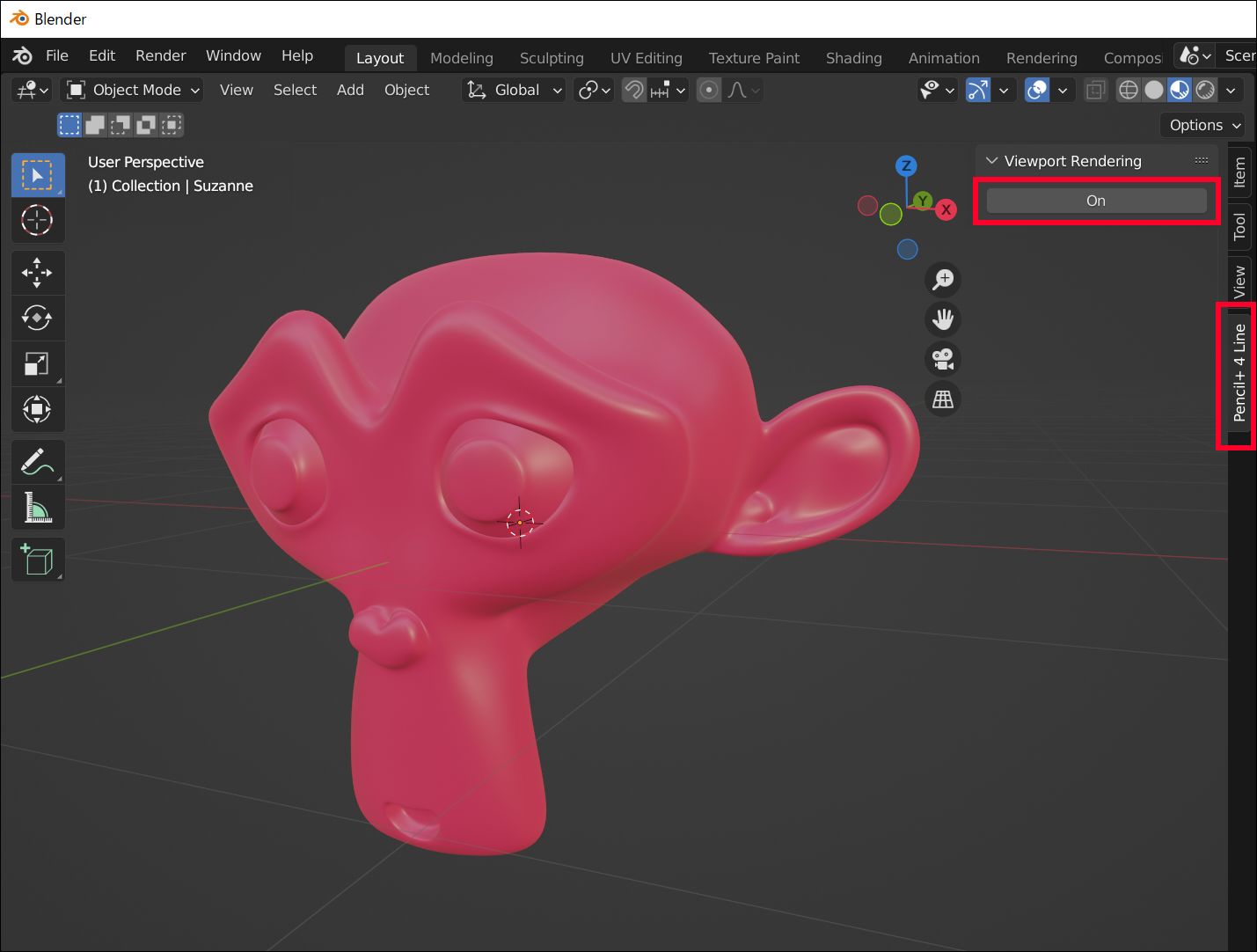1257x952 pixels.
Task: Click the zoom magnifier viewport icon
Action: 943,280
